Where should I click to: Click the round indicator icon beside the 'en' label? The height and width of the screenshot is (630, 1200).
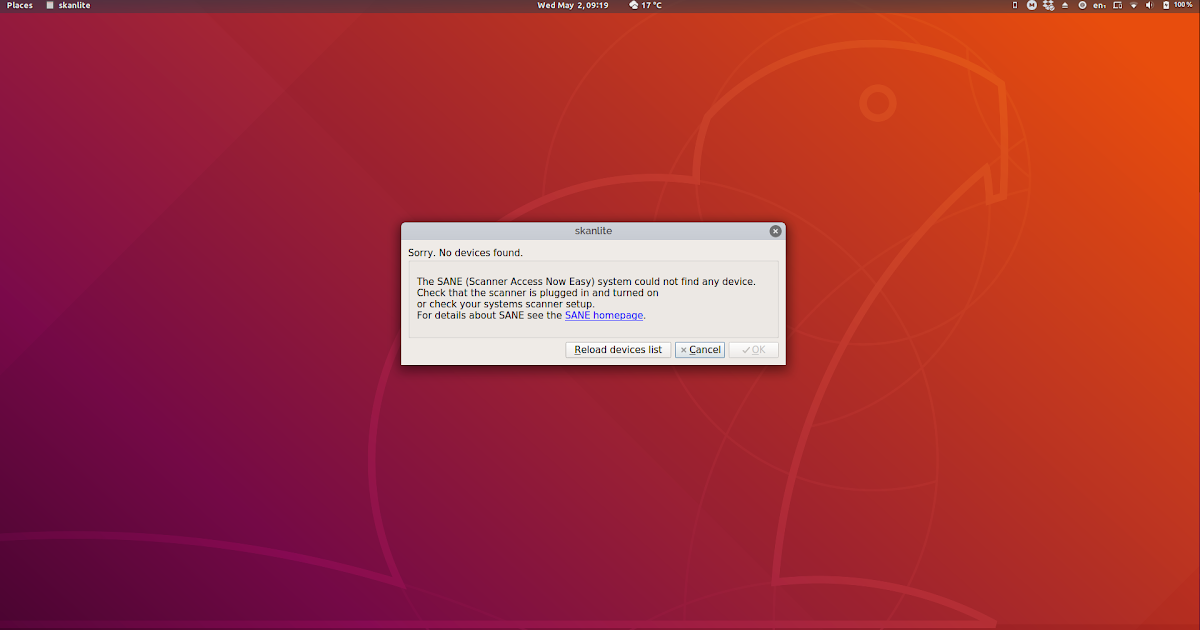1082,5
